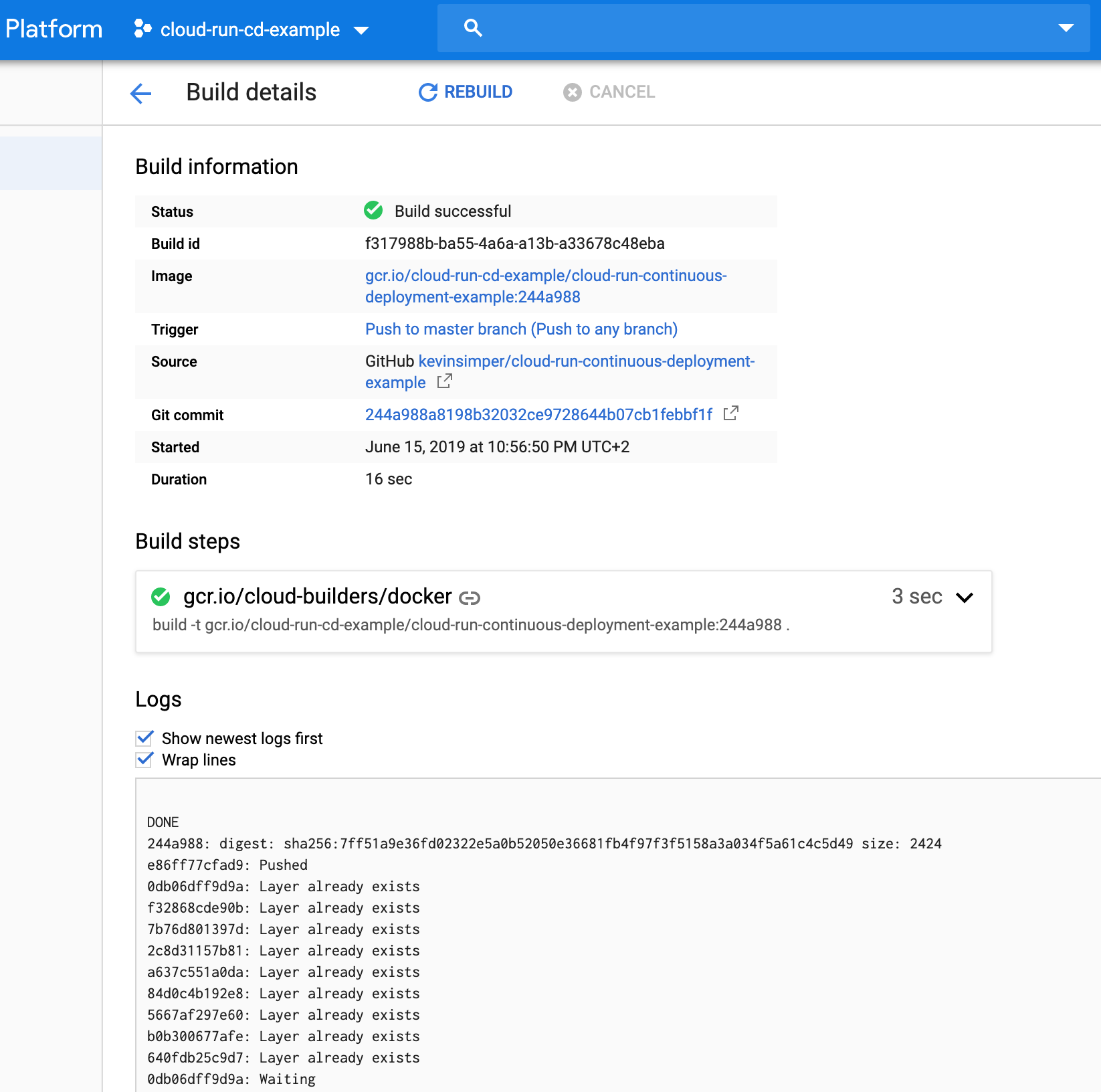Click the Logs heading
The width and height of the screenshot is (1101, 1092).
(x=159, y=699)
